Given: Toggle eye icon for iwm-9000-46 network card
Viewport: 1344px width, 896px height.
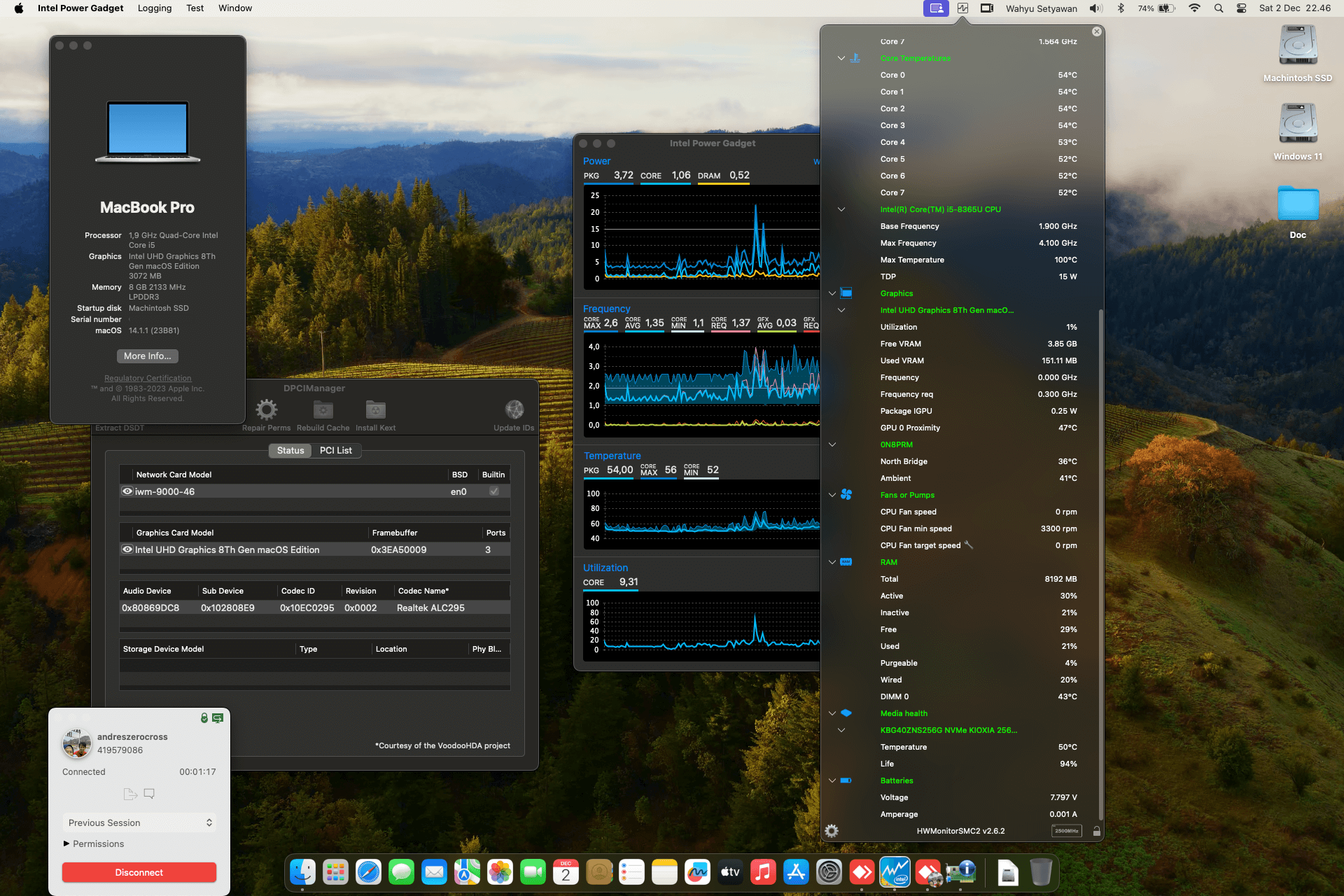Looking at the screenshot, I should (127, 491).
